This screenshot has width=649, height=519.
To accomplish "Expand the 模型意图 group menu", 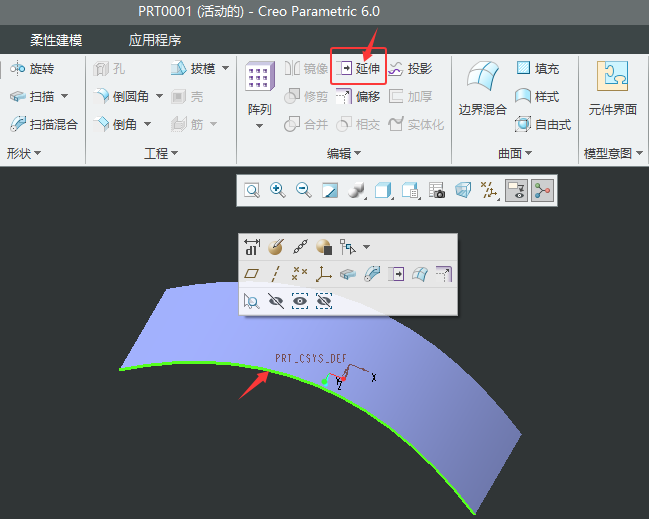I will coord(613,154).
